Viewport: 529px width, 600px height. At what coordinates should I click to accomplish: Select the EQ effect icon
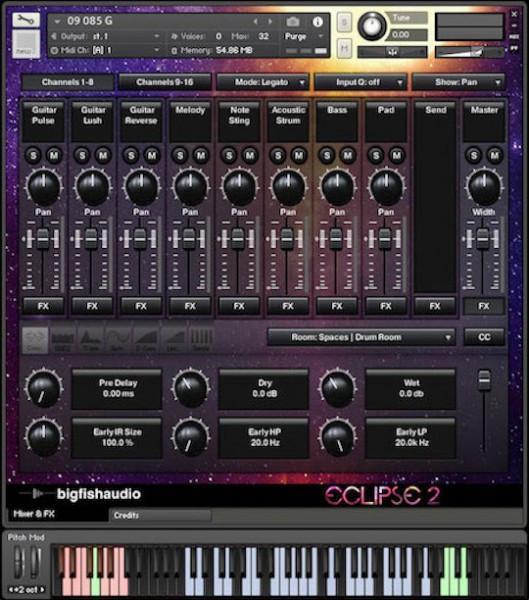point(63,339)
